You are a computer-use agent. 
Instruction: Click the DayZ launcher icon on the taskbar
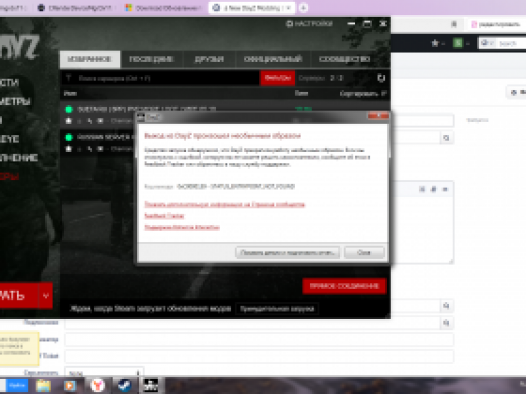click(x=151, y=385)
